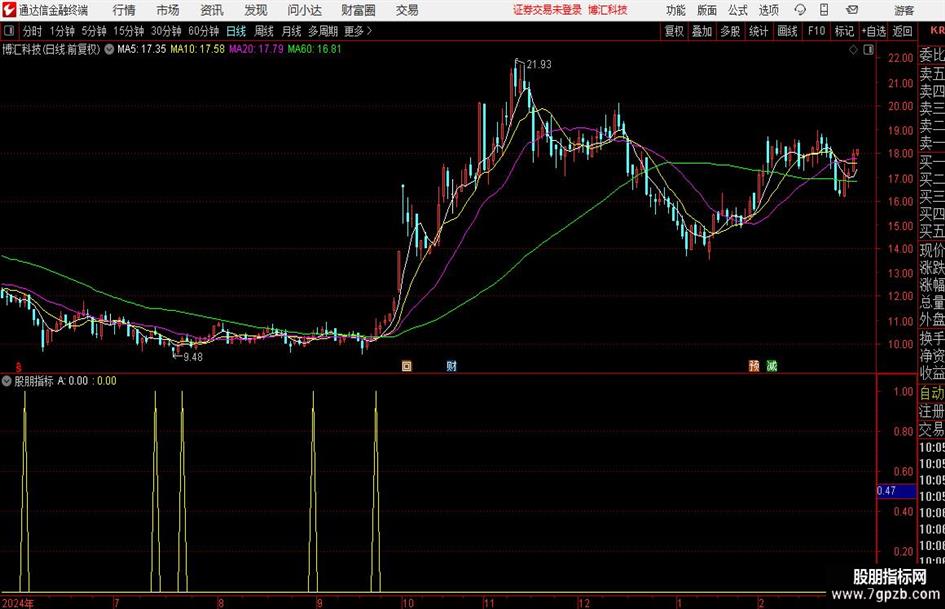Expand the main chart indicator dropdown arrow
Screen dimensions: 945x609
tap(109, 49)
